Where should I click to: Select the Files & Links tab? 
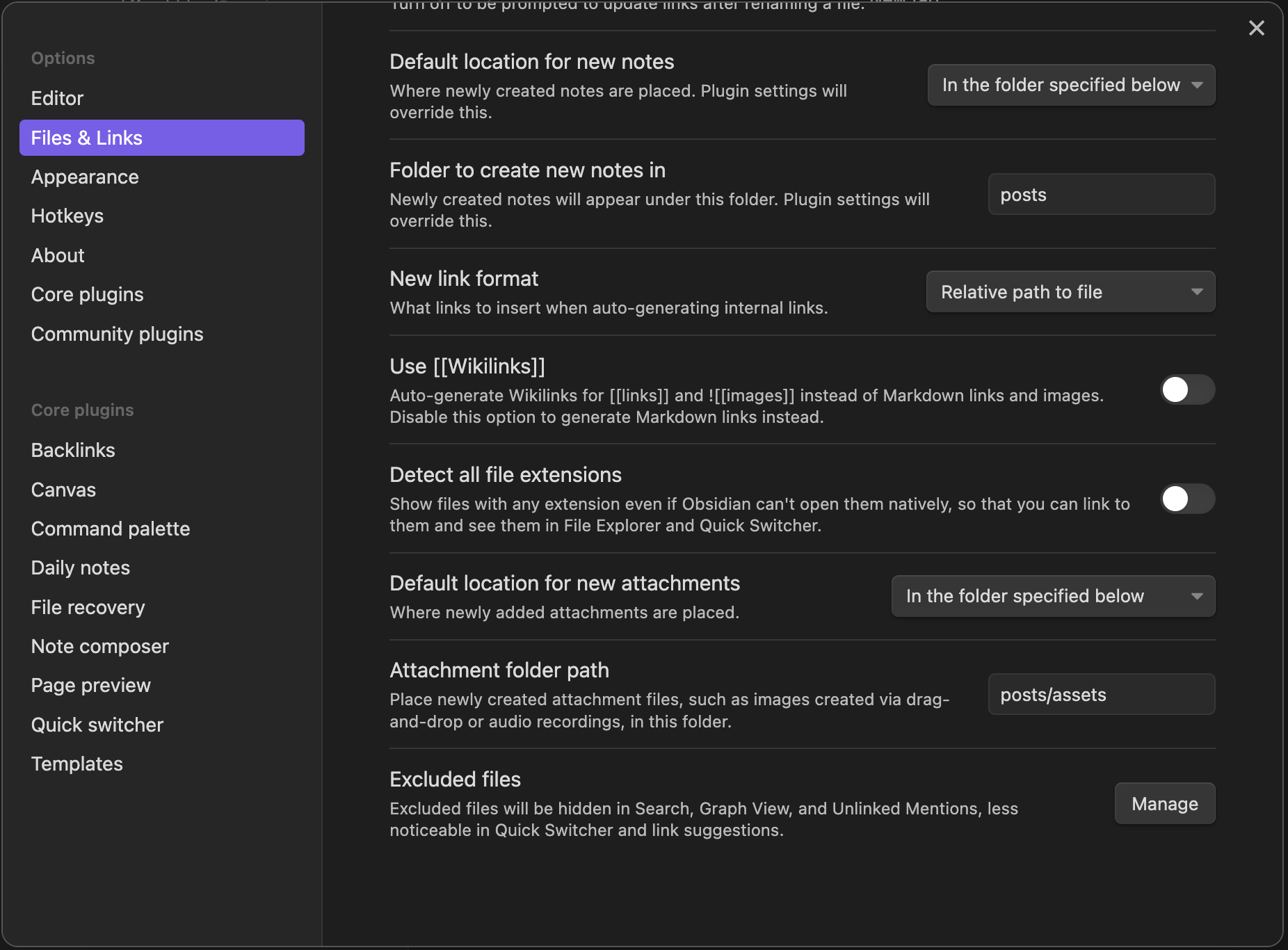tap(161, 138)
